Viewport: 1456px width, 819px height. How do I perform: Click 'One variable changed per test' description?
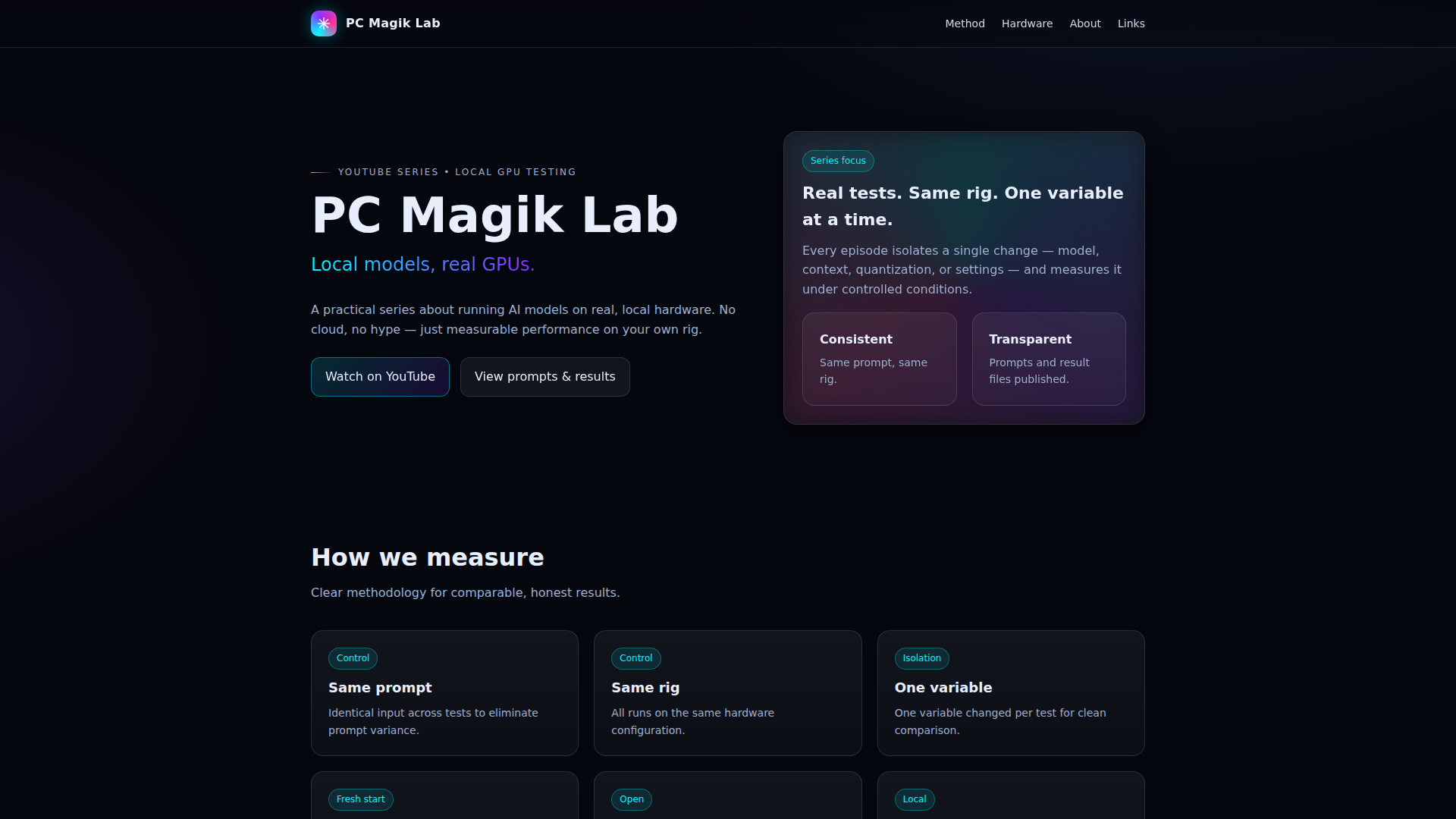click(1000, 722)
